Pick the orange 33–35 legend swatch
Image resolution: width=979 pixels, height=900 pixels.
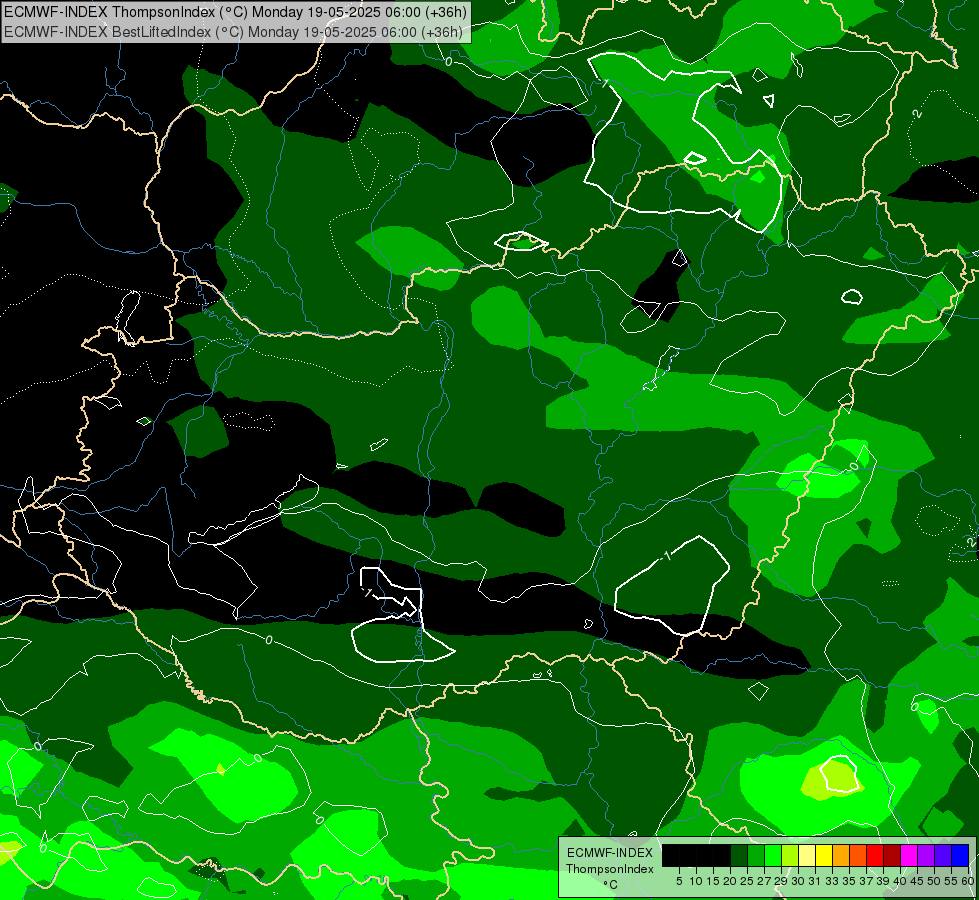[841, 855]
